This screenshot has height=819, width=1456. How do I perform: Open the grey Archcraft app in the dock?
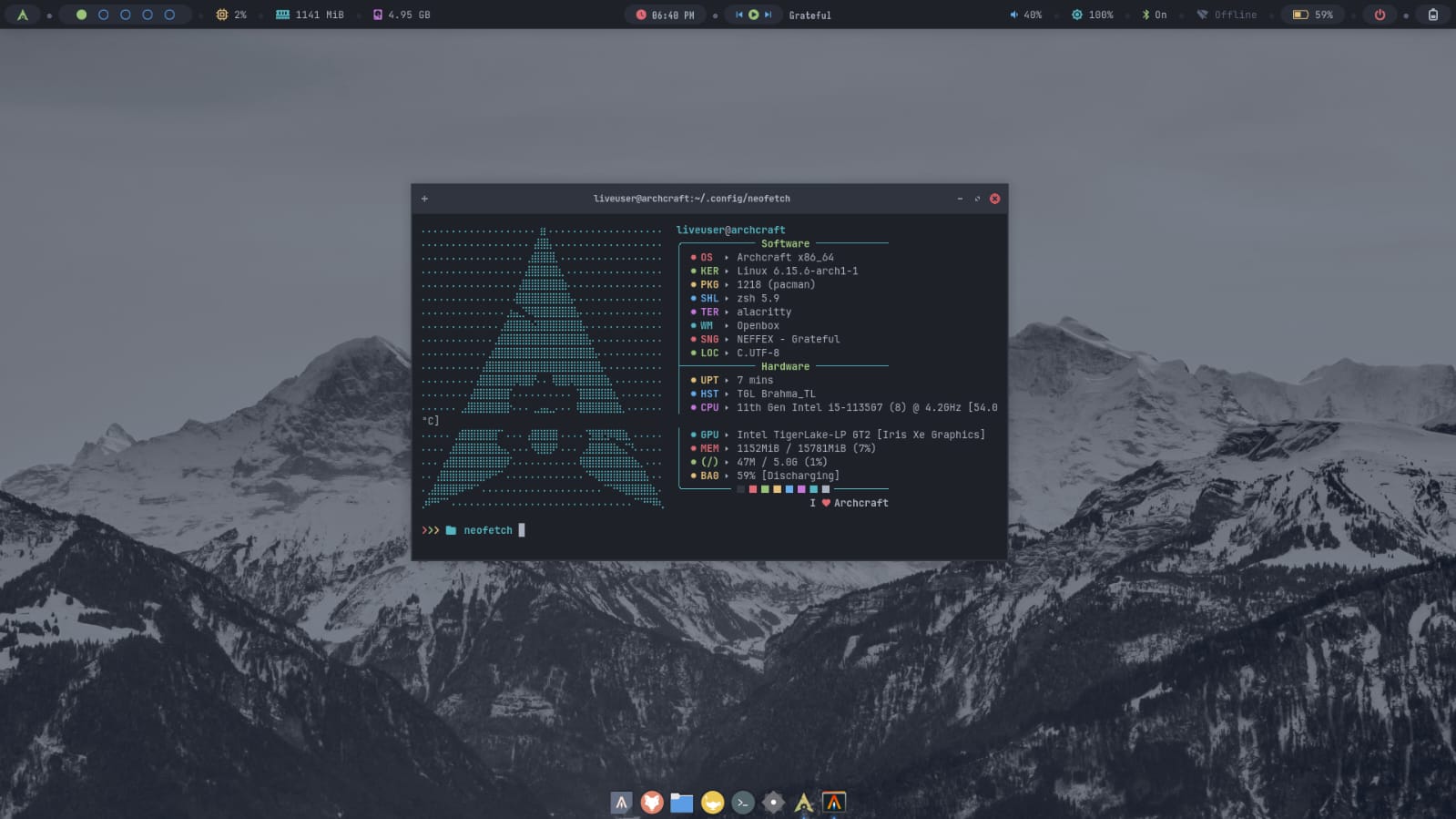click(x=621, y=803)
